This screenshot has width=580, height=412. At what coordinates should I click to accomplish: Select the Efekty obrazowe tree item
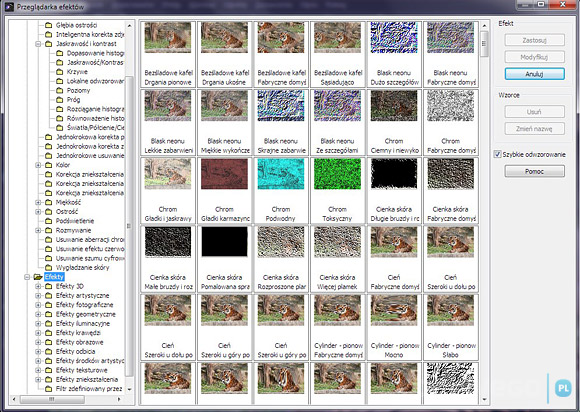click(x=79, y=342)
